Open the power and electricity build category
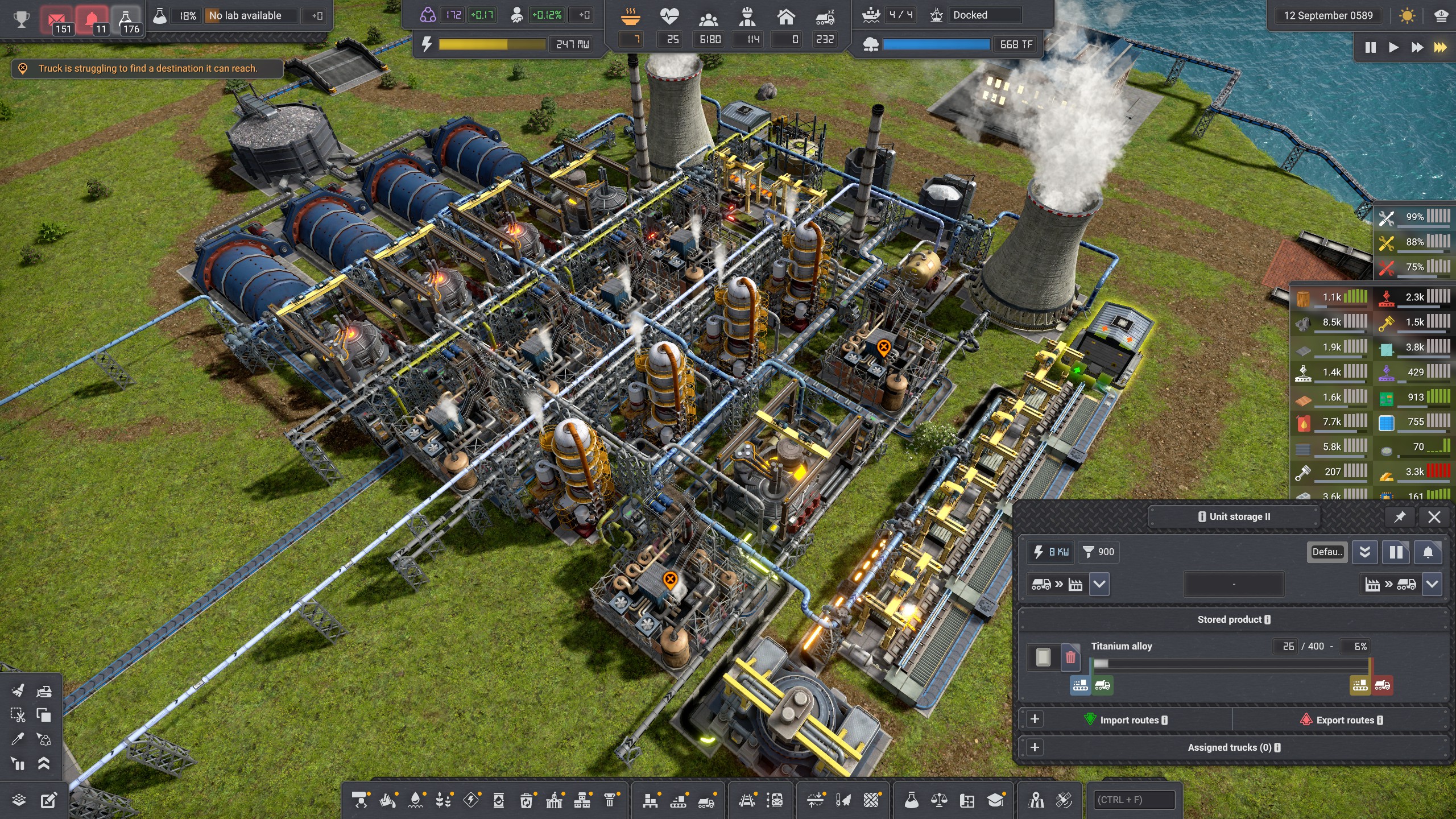Image resolution: width=1456 pixels, height=819 pixels. tap(471, 800)
